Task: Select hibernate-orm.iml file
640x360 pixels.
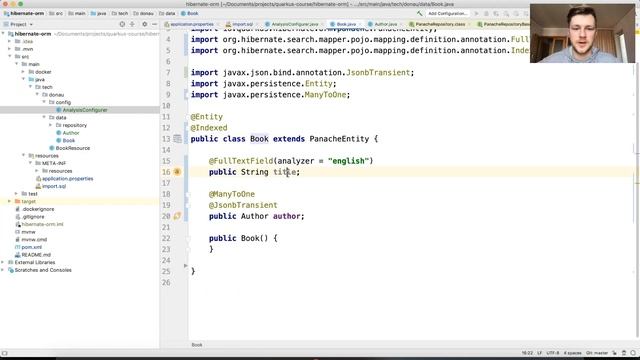Action: tap(42, 224)
